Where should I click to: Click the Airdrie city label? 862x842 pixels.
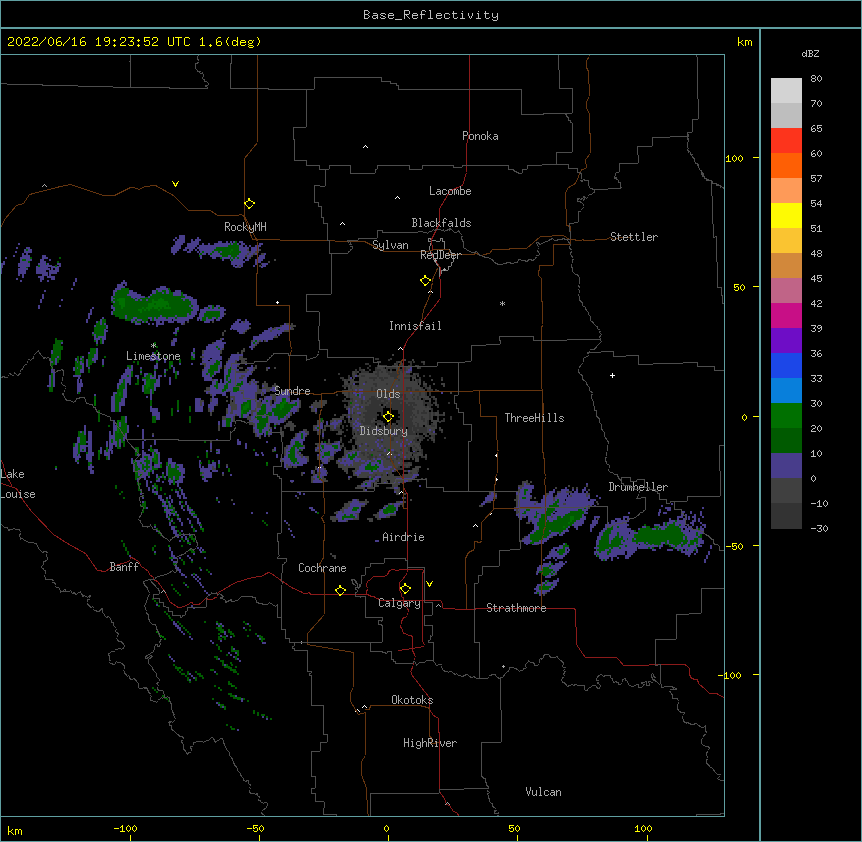[403, 537]
